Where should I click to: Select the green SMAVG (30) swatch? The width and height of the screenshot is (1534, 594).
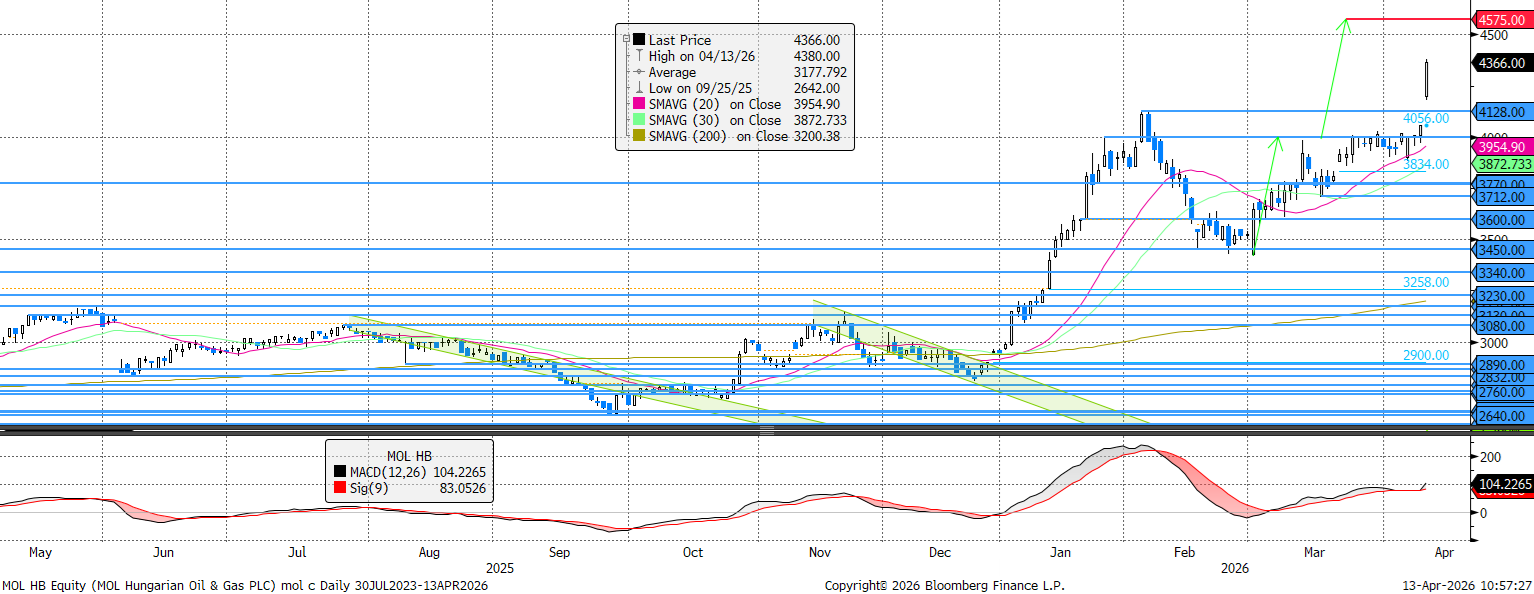(x=639, y=120)
